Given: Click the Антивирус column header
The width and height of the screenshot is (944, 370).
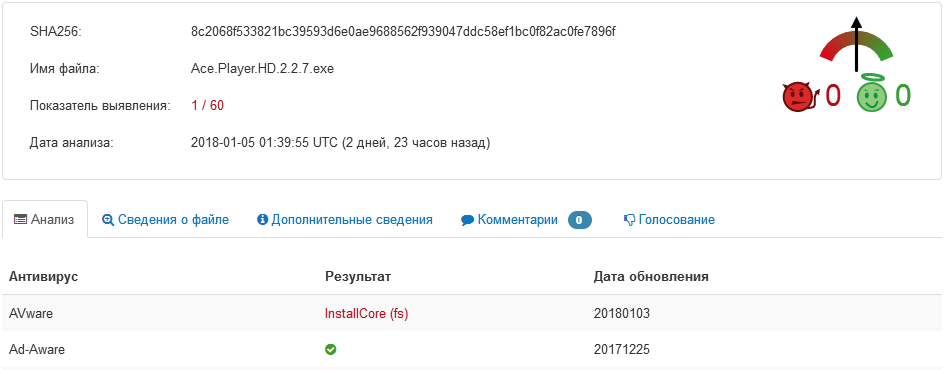Looking at the screenshot, I should point(43,277).
